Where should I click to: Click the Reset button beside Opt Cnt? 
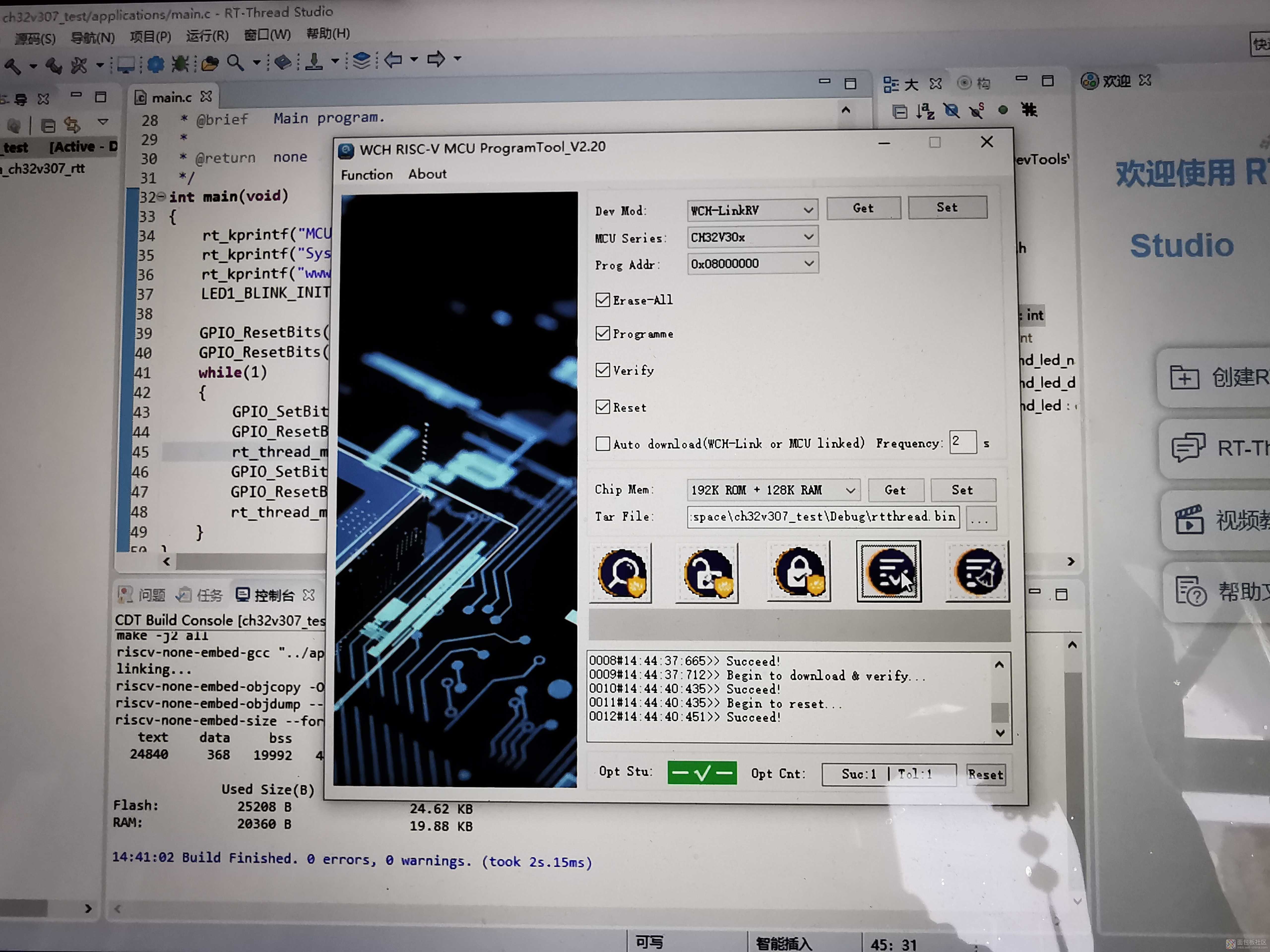click(x=986, y=775)
